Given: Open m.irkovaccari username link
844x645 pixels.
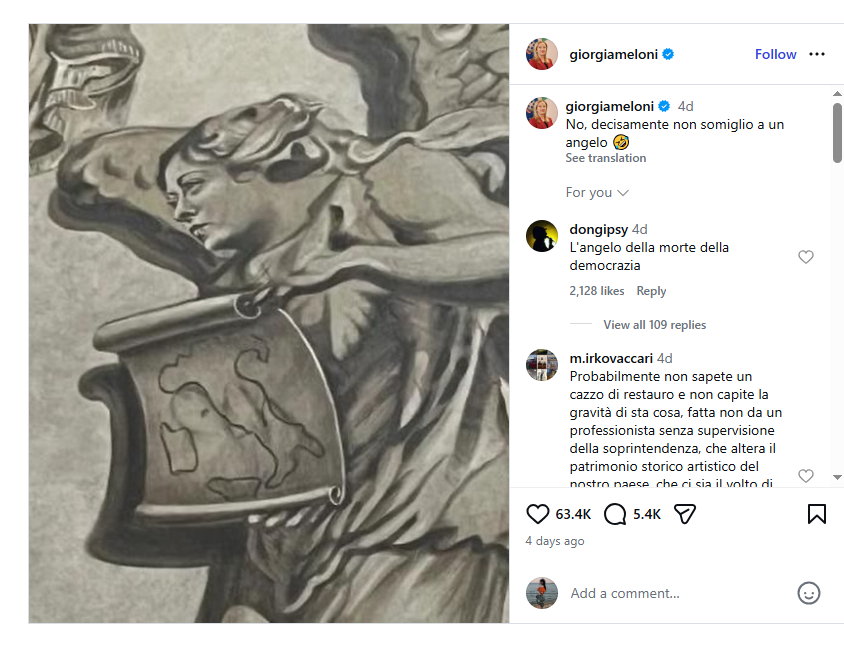Looking at the screenshot, I should (611, 358).
